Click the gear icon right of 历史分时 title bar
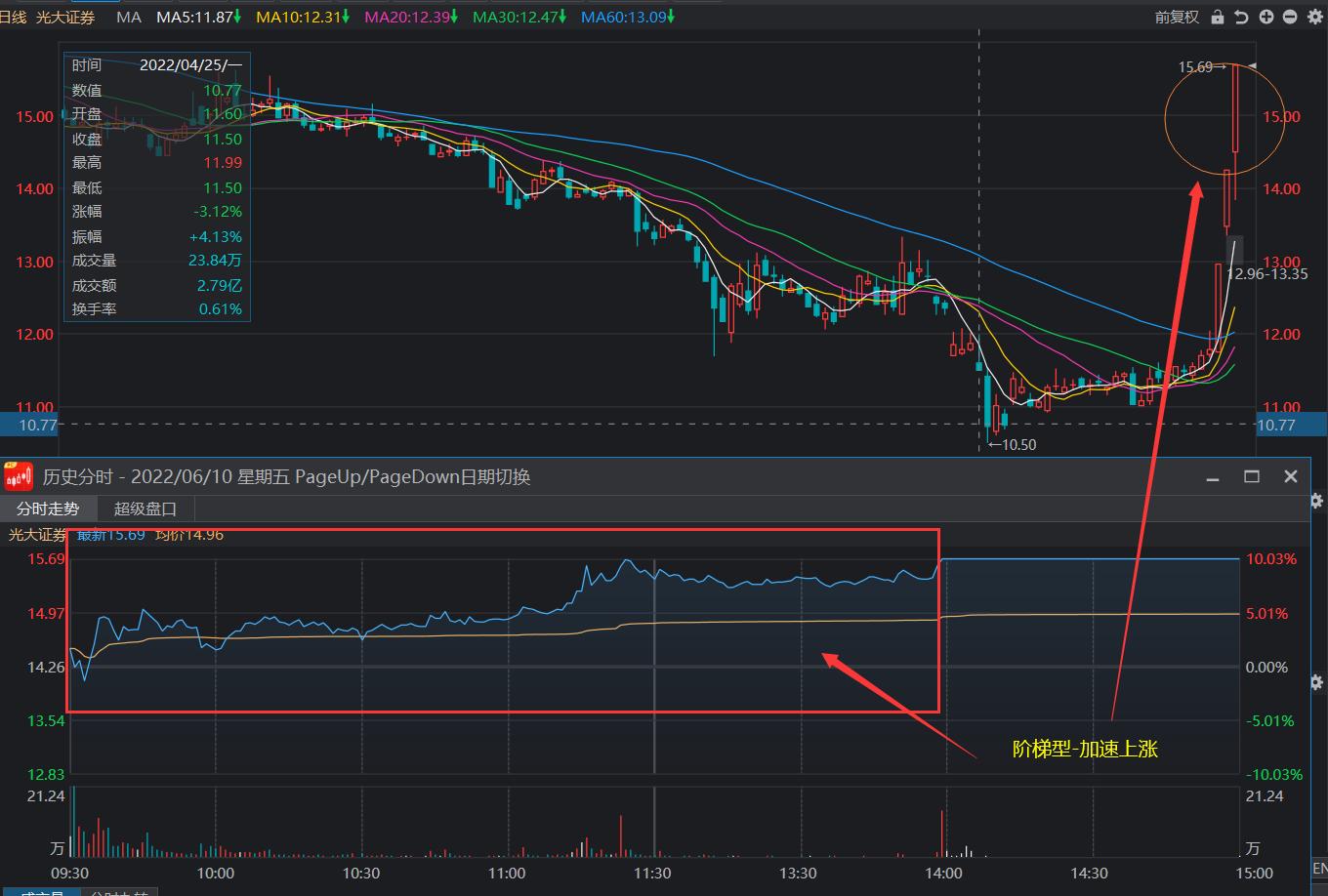The width and height of the screenshot is (1328, 896). coord(1318,501)
